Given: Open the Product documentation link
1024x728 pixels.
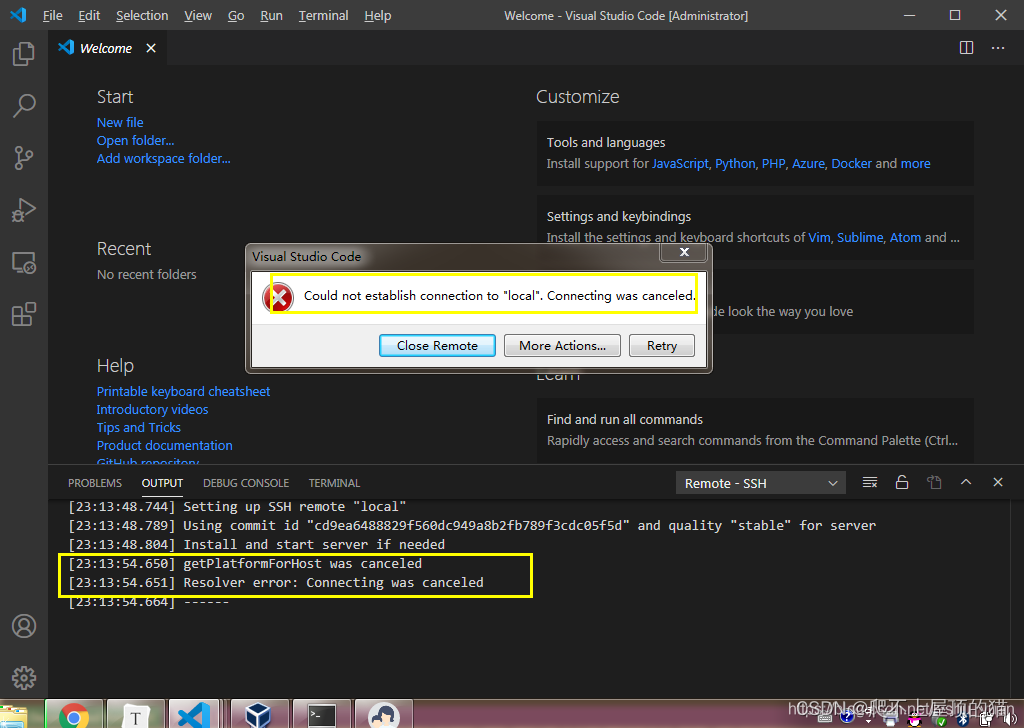Looking at the screenshot, I should (165, 445).
